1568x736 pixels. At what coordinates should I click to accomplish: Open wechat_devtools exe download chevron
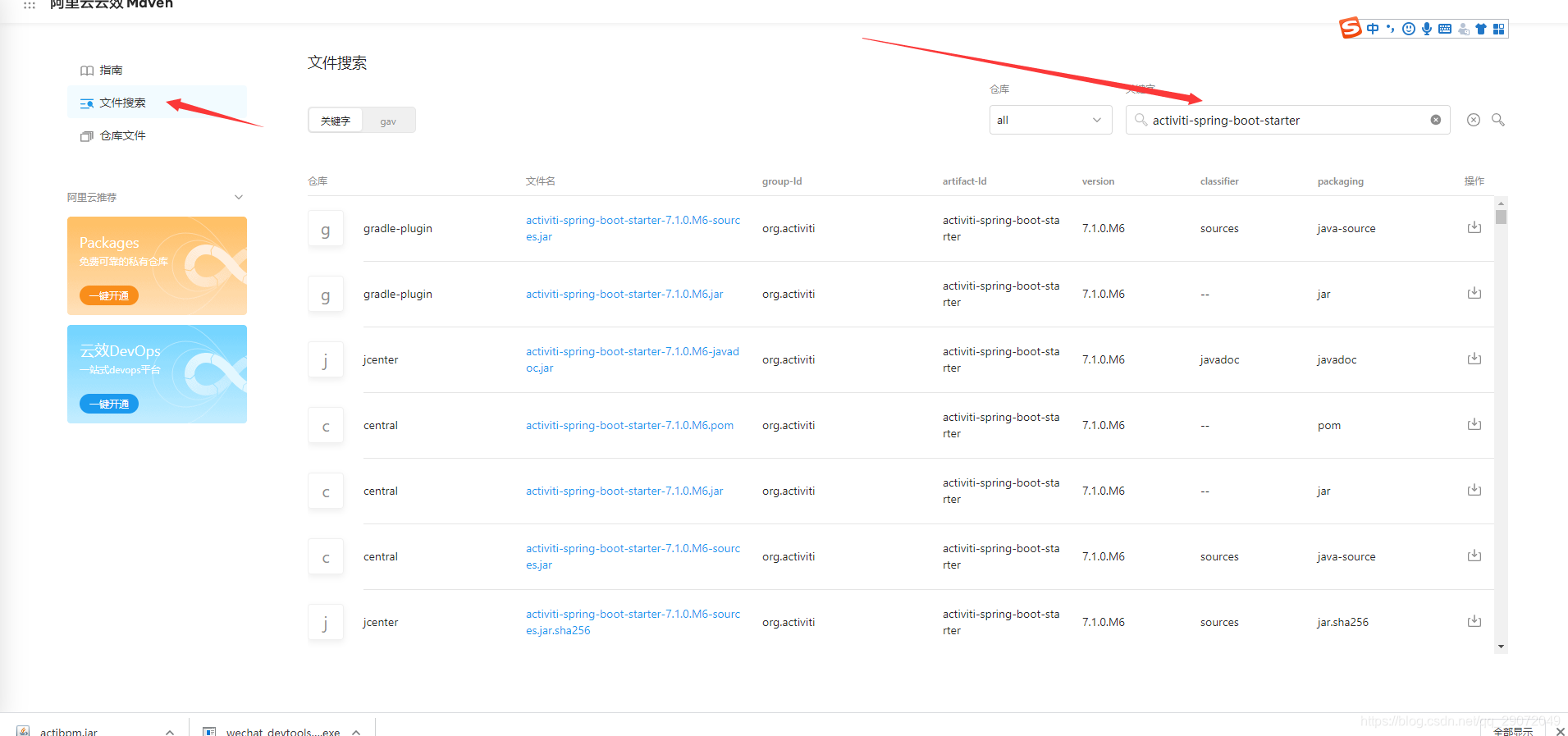pyautogui.click(x=357, y=732)
